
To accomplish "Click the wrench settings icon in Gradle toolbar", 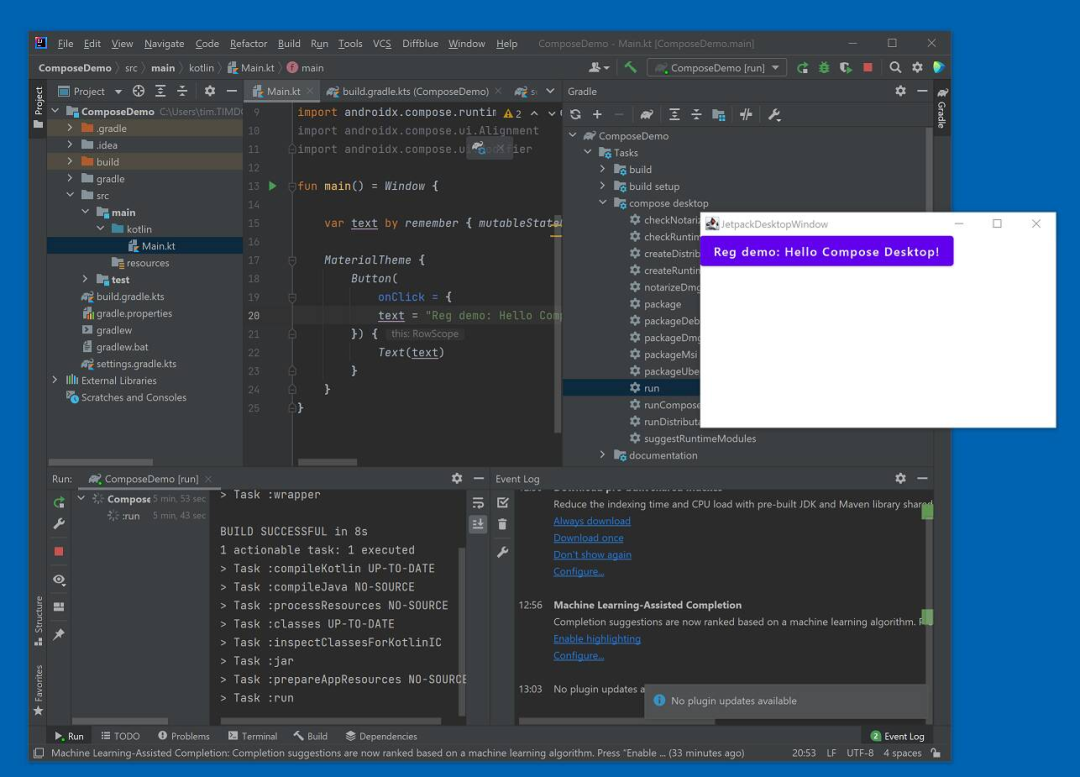I will [x=775, y=114].
